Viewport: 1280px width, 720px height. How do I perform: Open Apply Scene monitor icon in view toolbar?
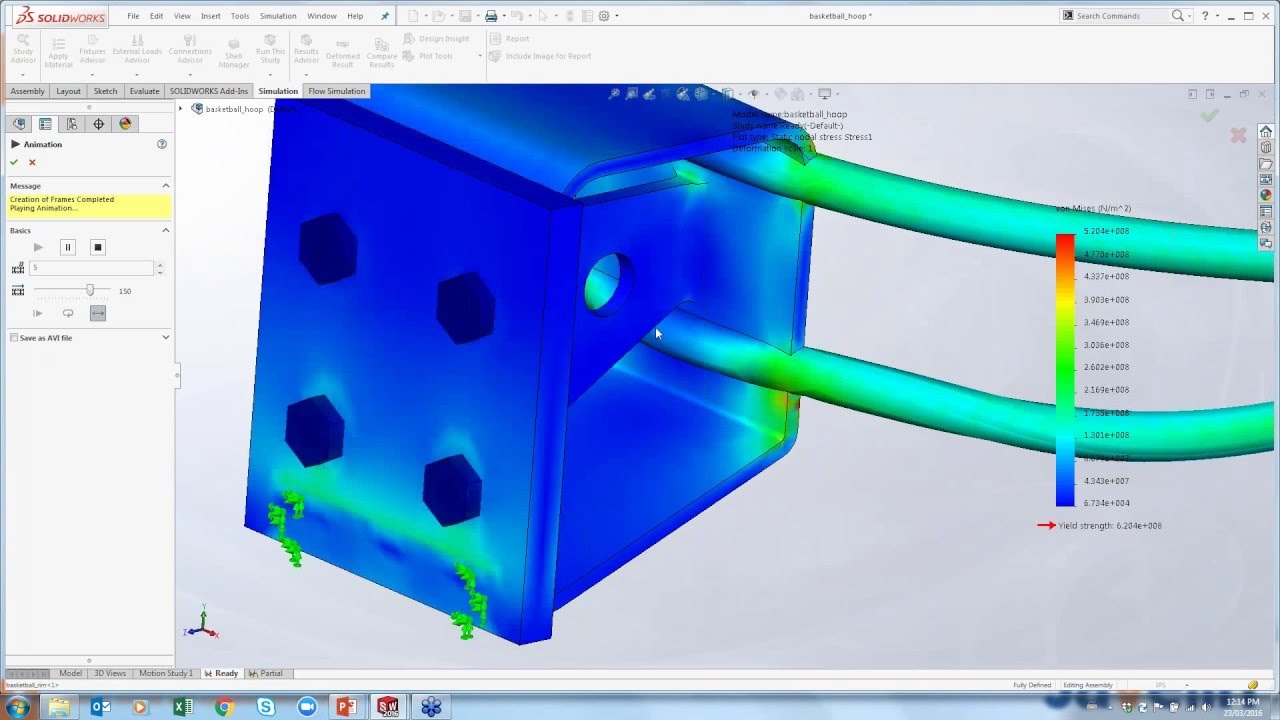coord(825,94)
